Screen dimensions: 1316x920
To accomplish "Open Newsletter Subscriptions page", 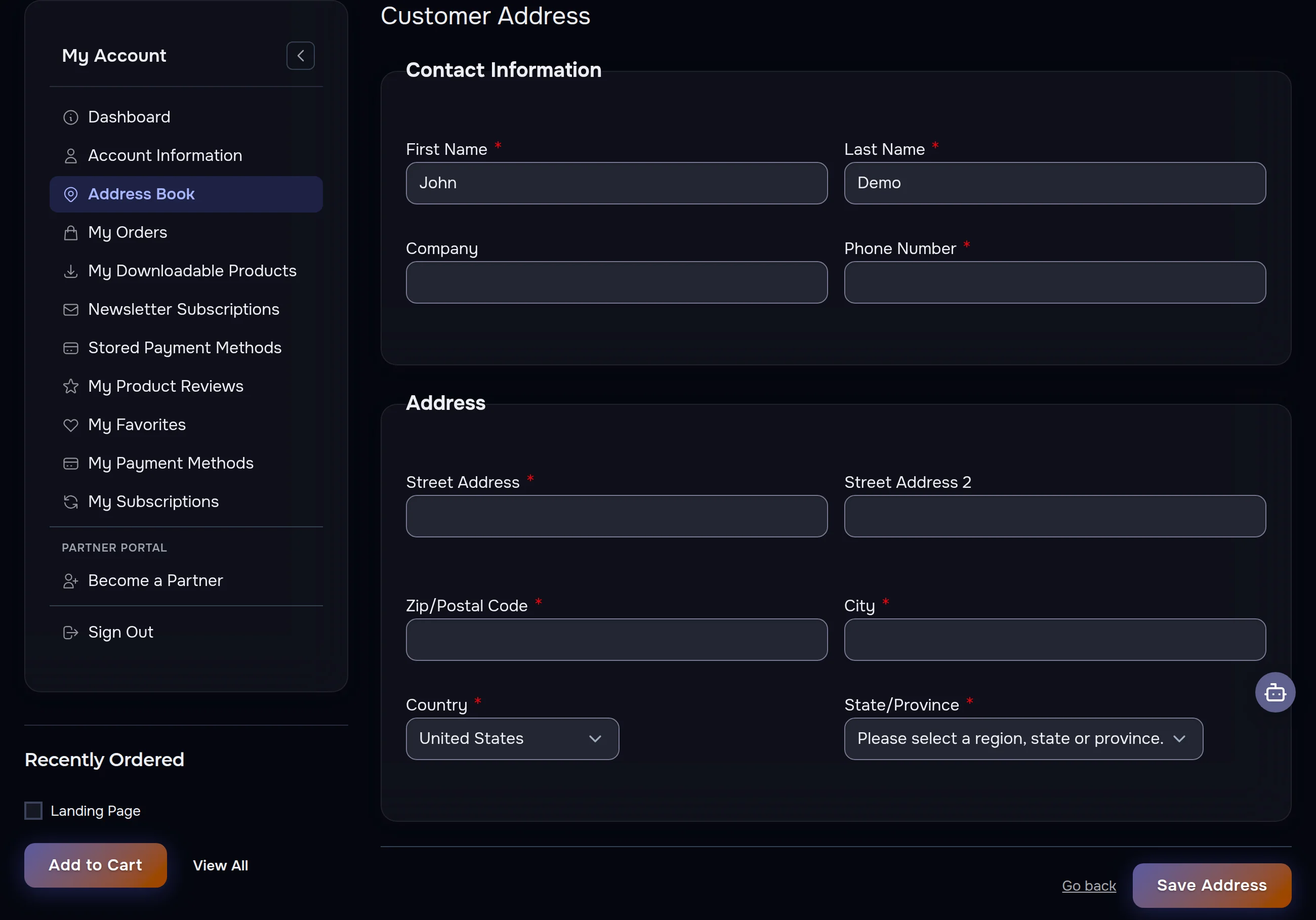I will pos(186,309).
